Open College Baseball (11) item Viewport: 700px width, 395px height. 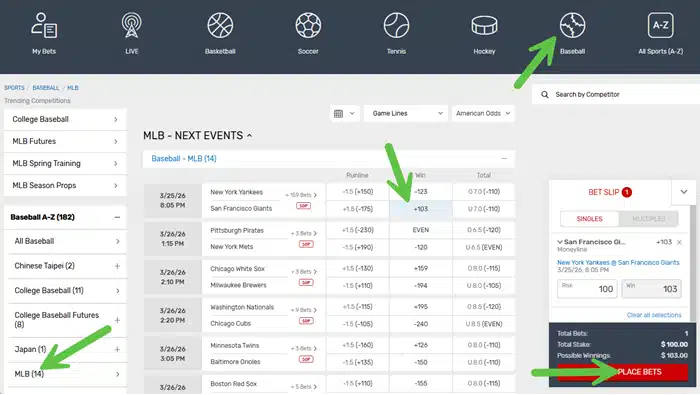tap(67, 291)
